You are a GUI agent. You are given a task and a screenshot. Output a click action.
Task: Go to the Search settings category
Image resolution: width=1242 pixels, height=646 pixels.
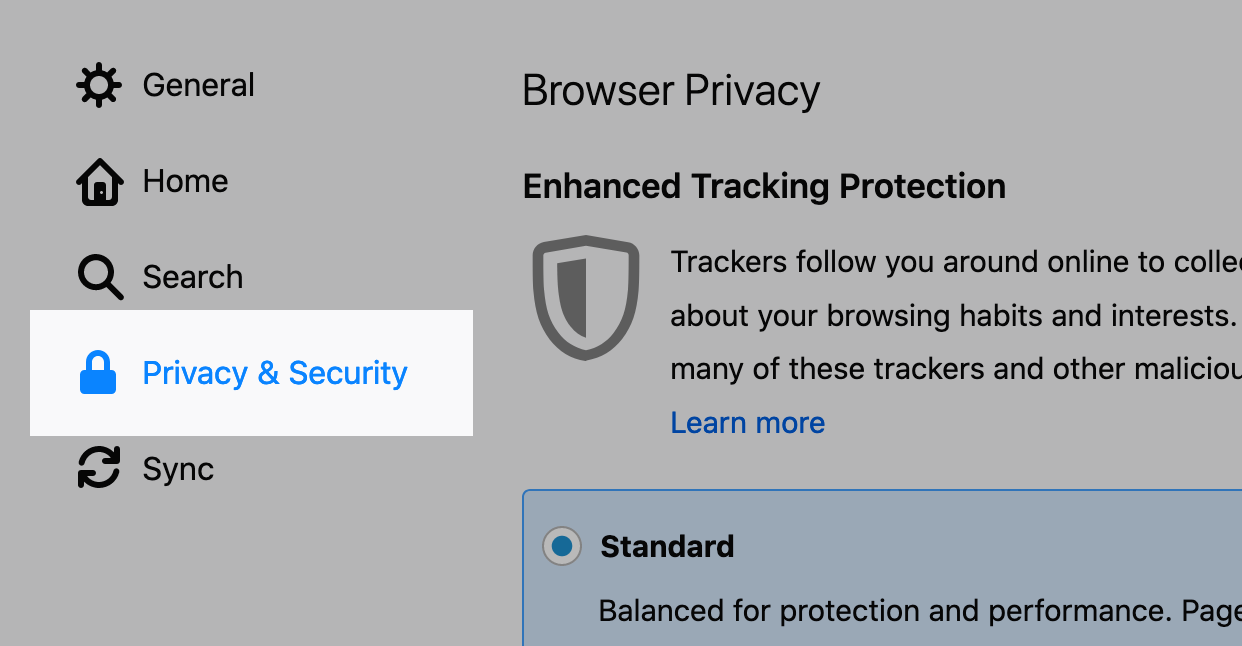(x=192, y=277)
